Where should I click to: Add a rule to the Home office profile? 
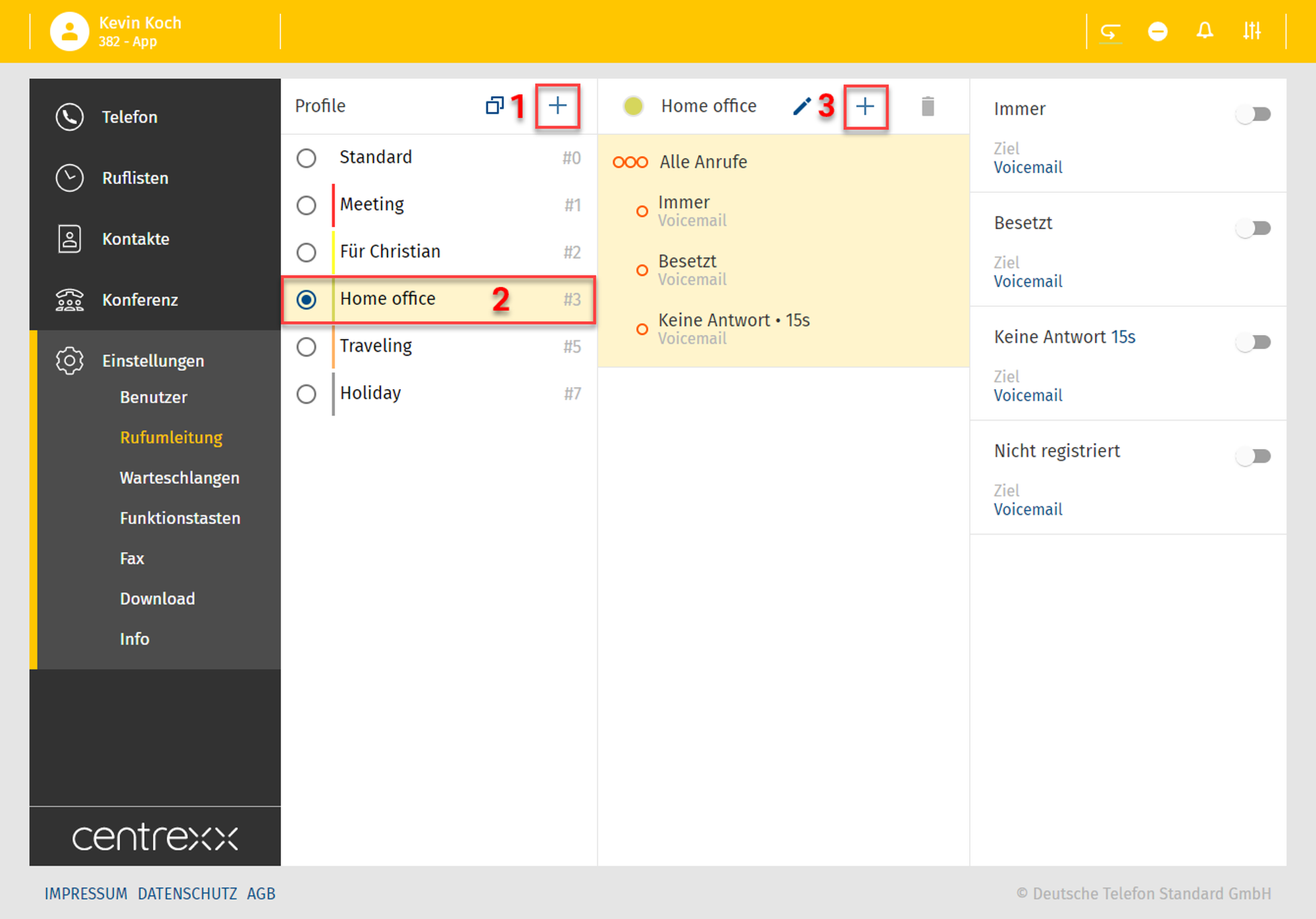[865, 106]
